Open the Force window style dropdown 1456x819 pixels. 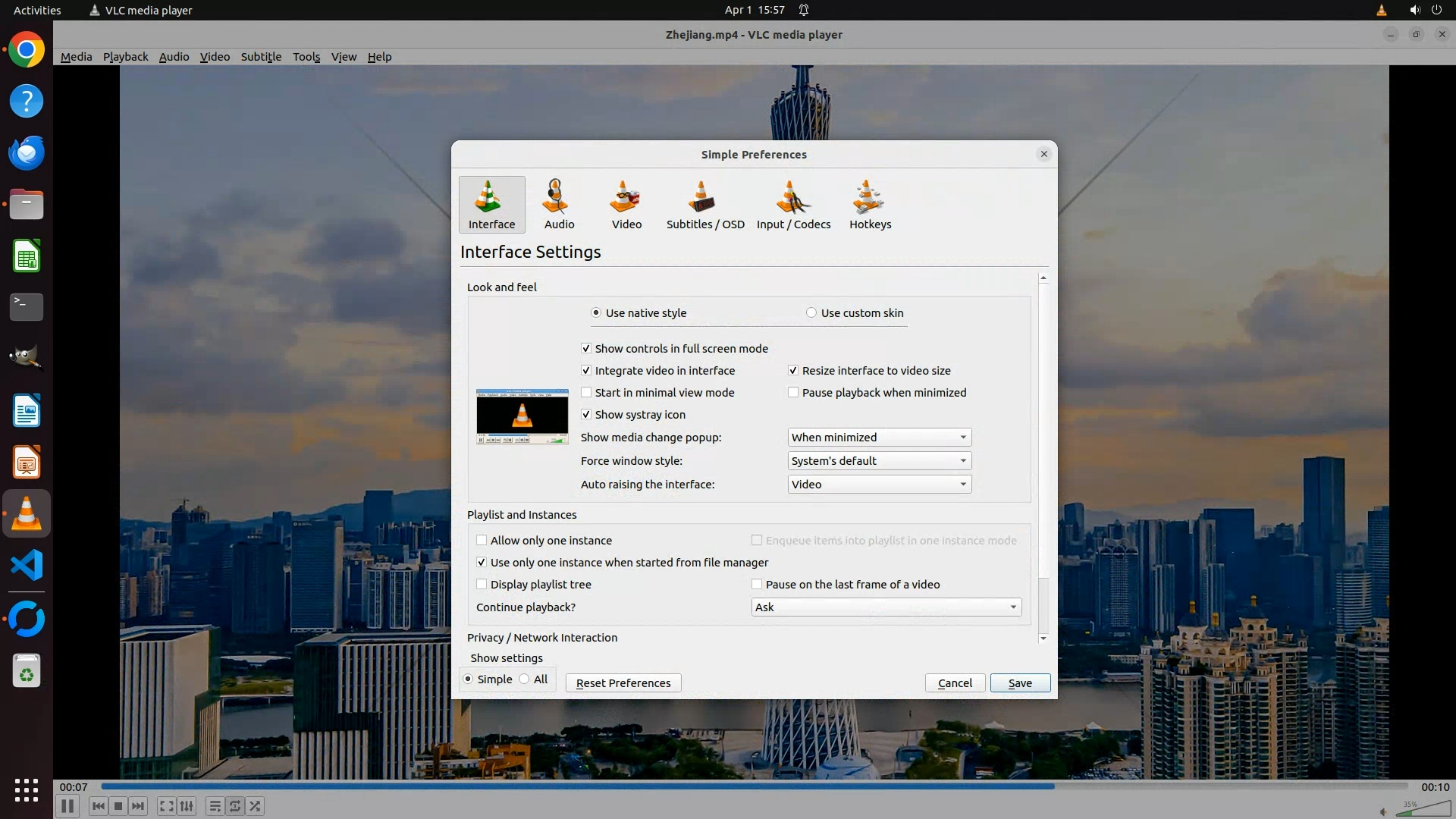[x=879, y=461]
